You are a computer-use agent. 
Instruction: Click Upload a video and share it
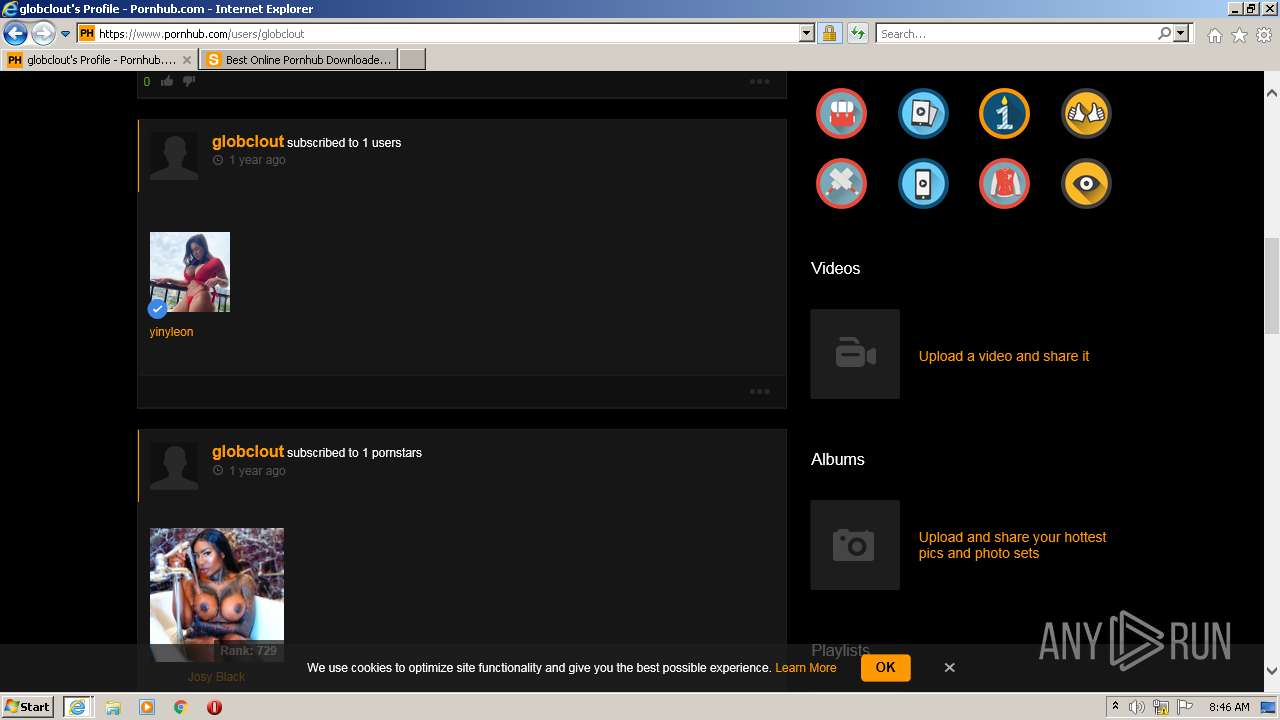pos(1004,356)
